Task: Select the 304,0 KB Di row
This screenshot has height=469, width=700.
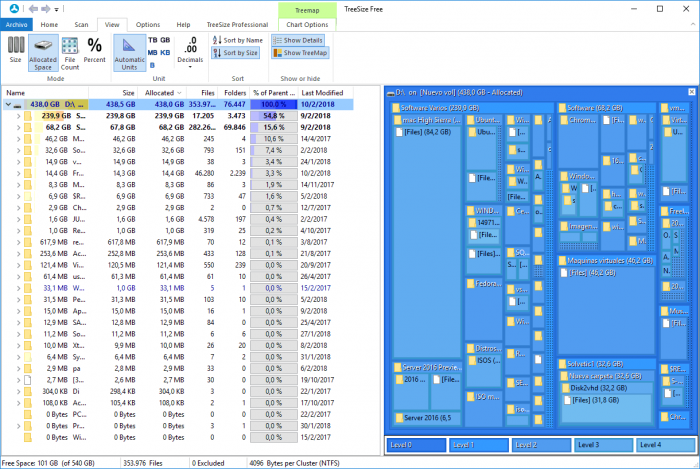Action: click(x=178, y=392)
